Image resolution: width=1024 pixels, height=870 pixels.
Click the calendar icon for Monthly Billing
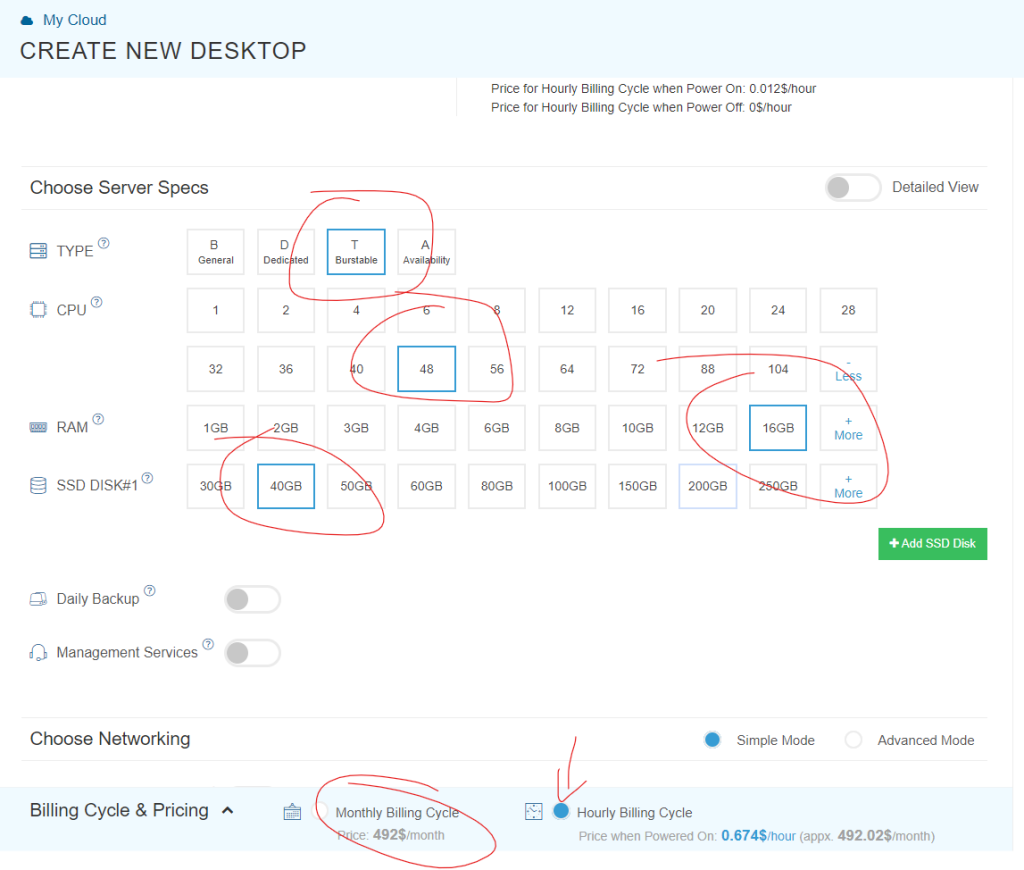(x=292, y=812)
